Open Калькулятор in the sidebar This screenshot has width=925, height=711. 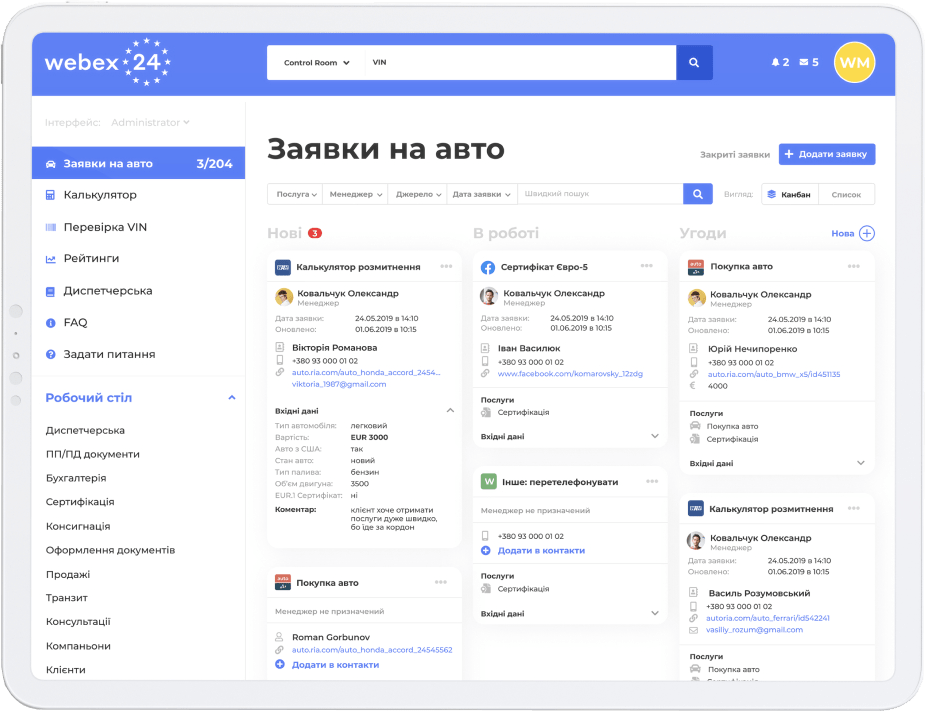point(100,195)
